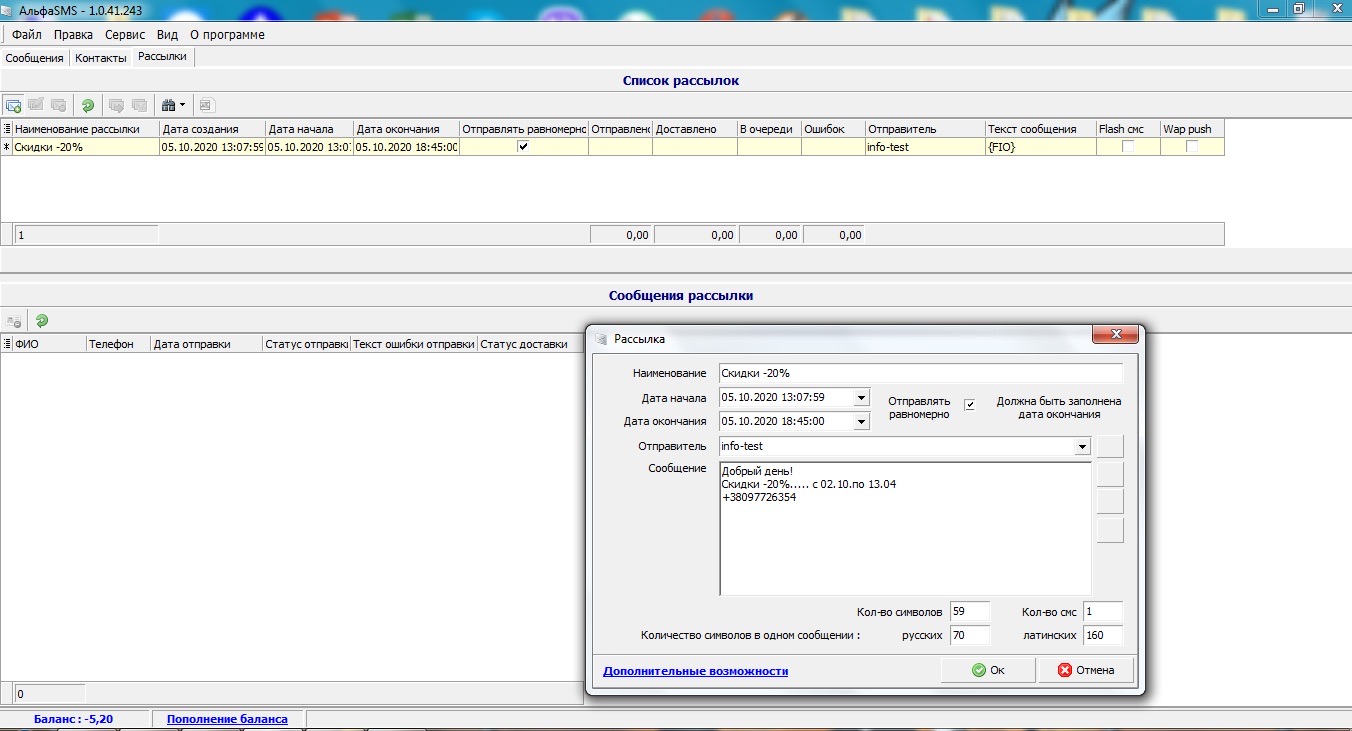Open the Сервис menu
Viewport: 1352px width, 731px height.
click(x=125, y=35)
